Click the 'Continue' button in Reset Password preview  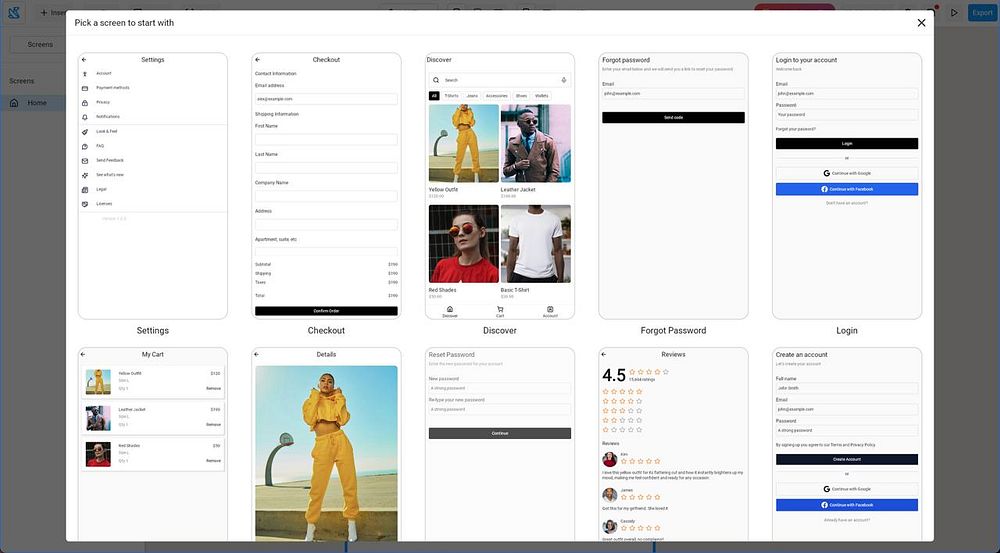point(499,433)
